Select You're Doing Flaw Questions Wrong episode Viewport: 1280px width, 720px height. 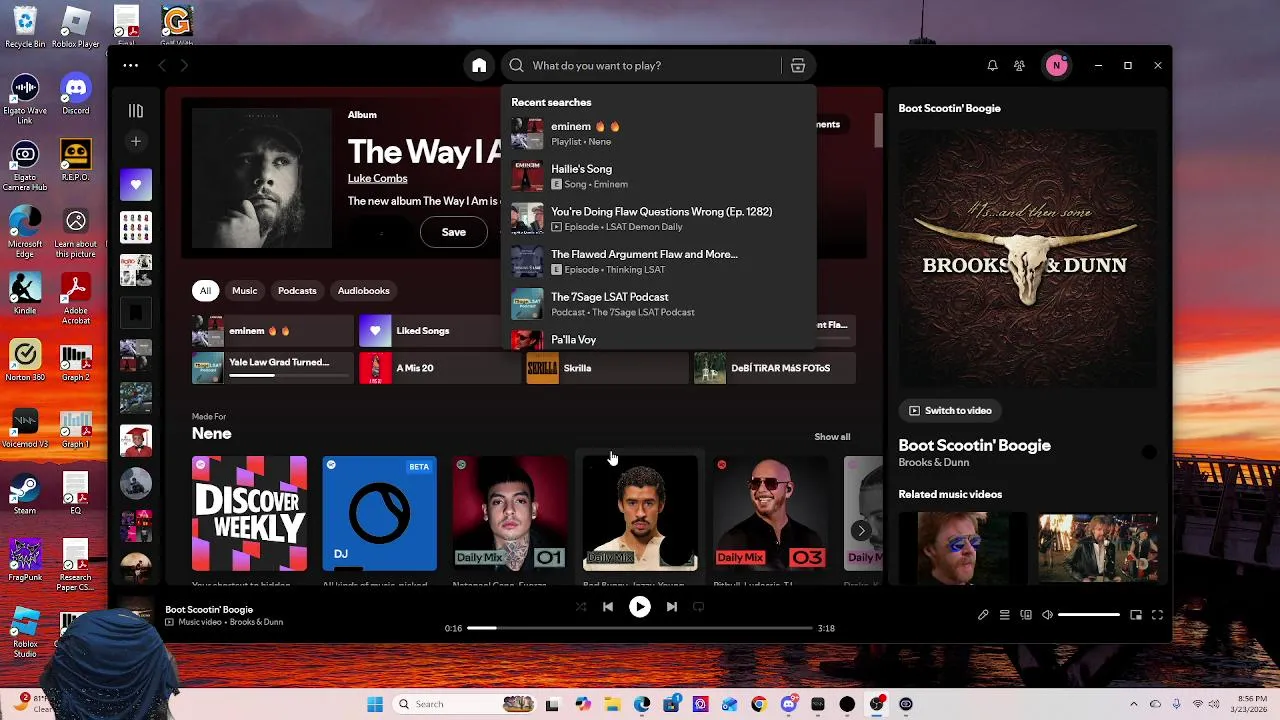[659, 219]
